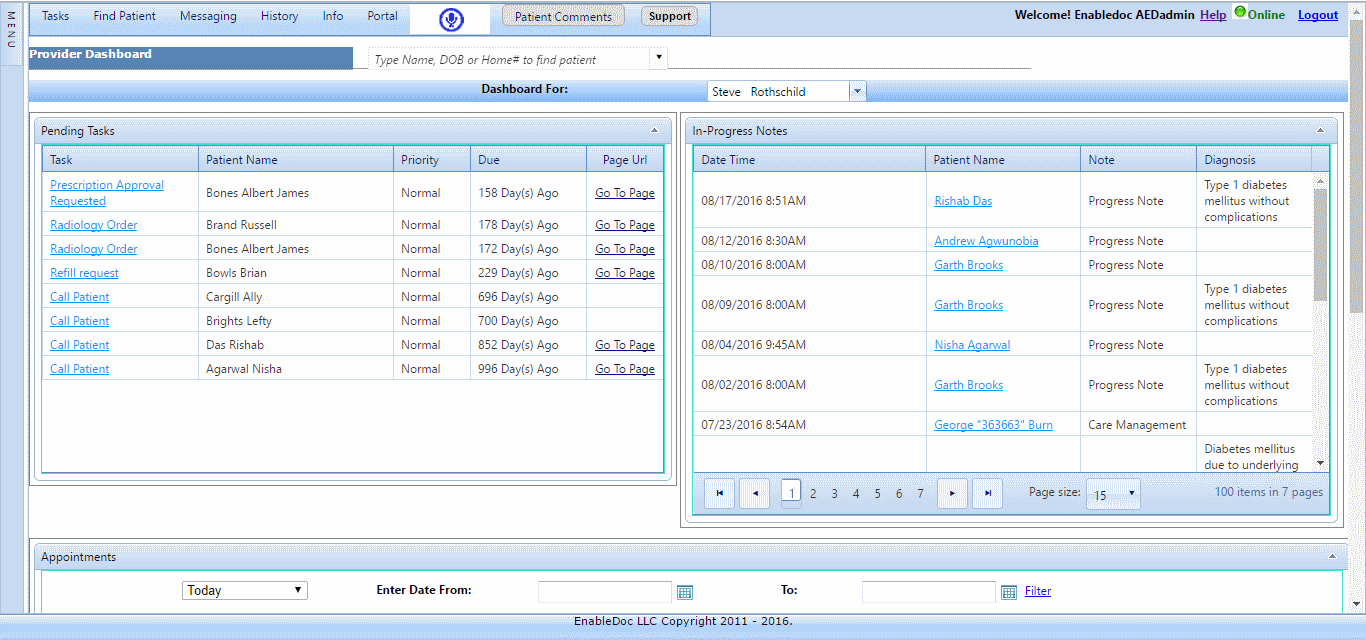Collapse the Pending Tasks panel
Image resolution: width=1366 pixels, height=640 pixels.
655,130
